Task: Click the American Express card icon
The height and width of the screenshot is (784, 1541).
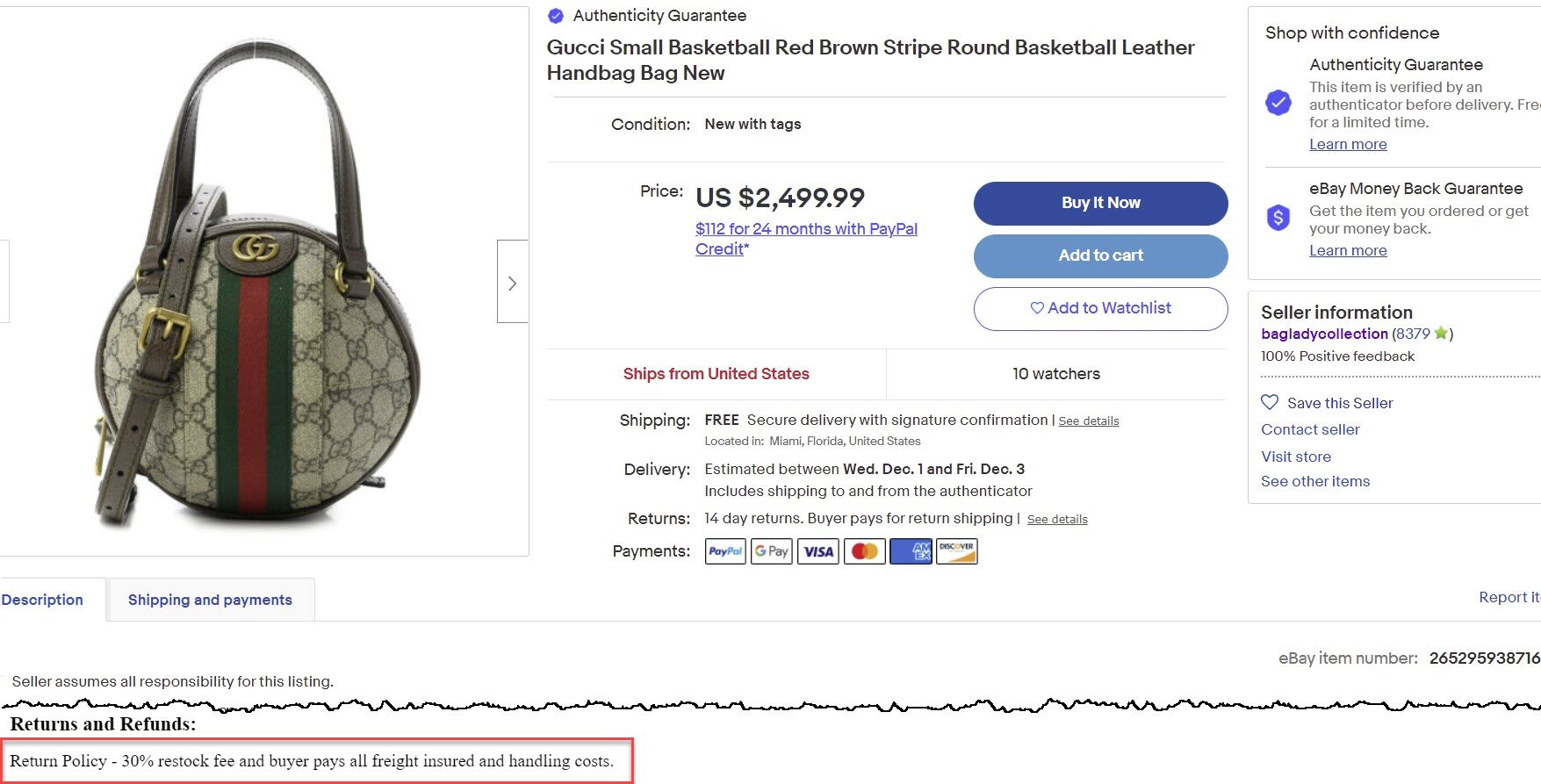Action: (911, 551)
